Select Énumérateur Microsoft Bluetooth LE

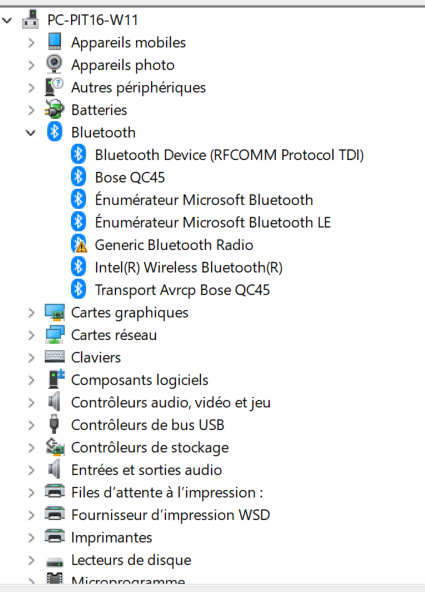point(213,222)
